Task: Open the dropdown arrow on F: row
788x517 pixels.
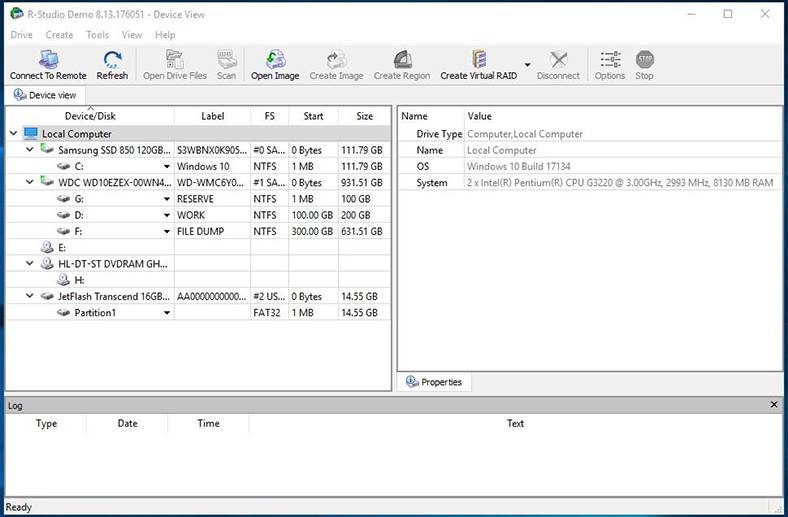Action: (167, 232)
